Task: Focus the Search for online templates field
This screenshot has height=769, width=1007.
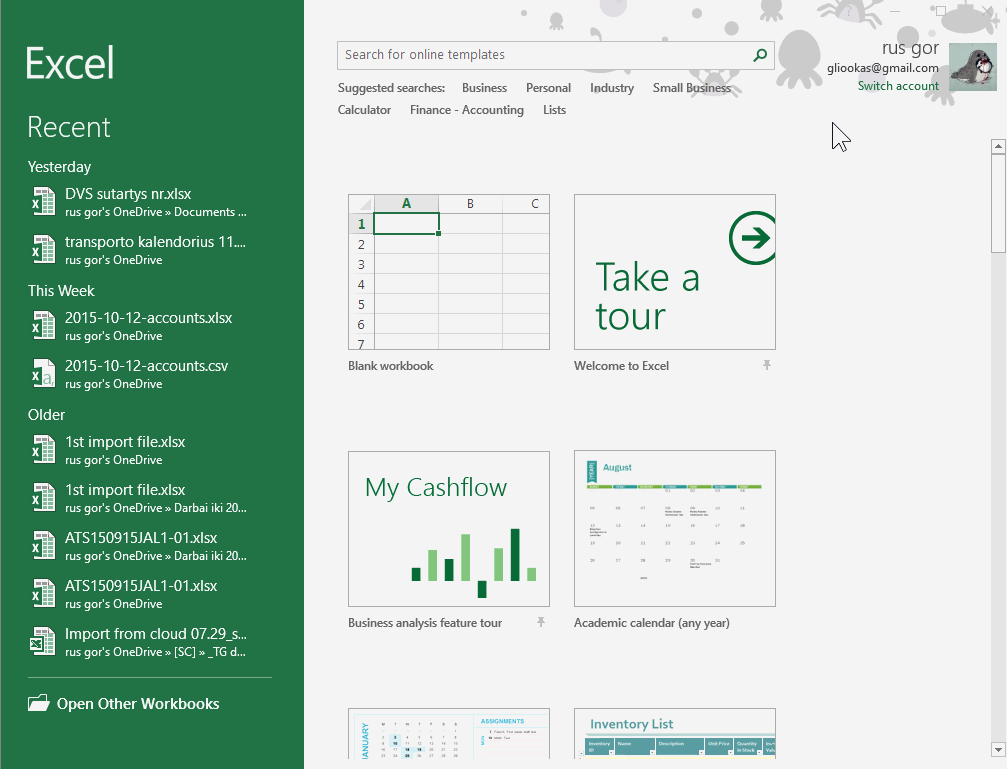Action: [556, 55]
